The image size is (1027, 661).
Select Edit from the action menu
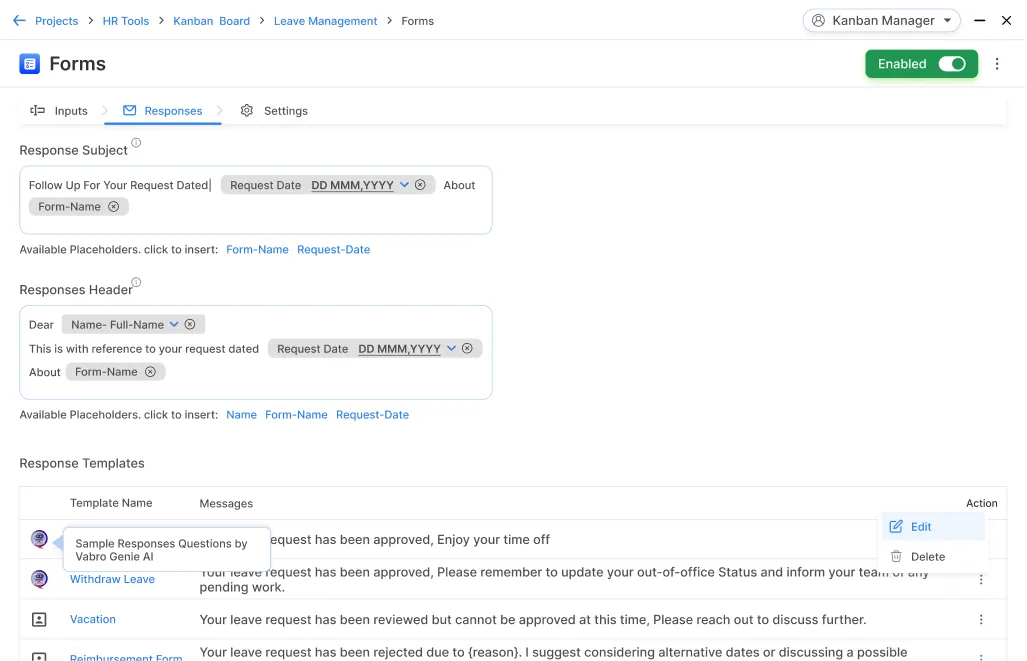point(920,527)
